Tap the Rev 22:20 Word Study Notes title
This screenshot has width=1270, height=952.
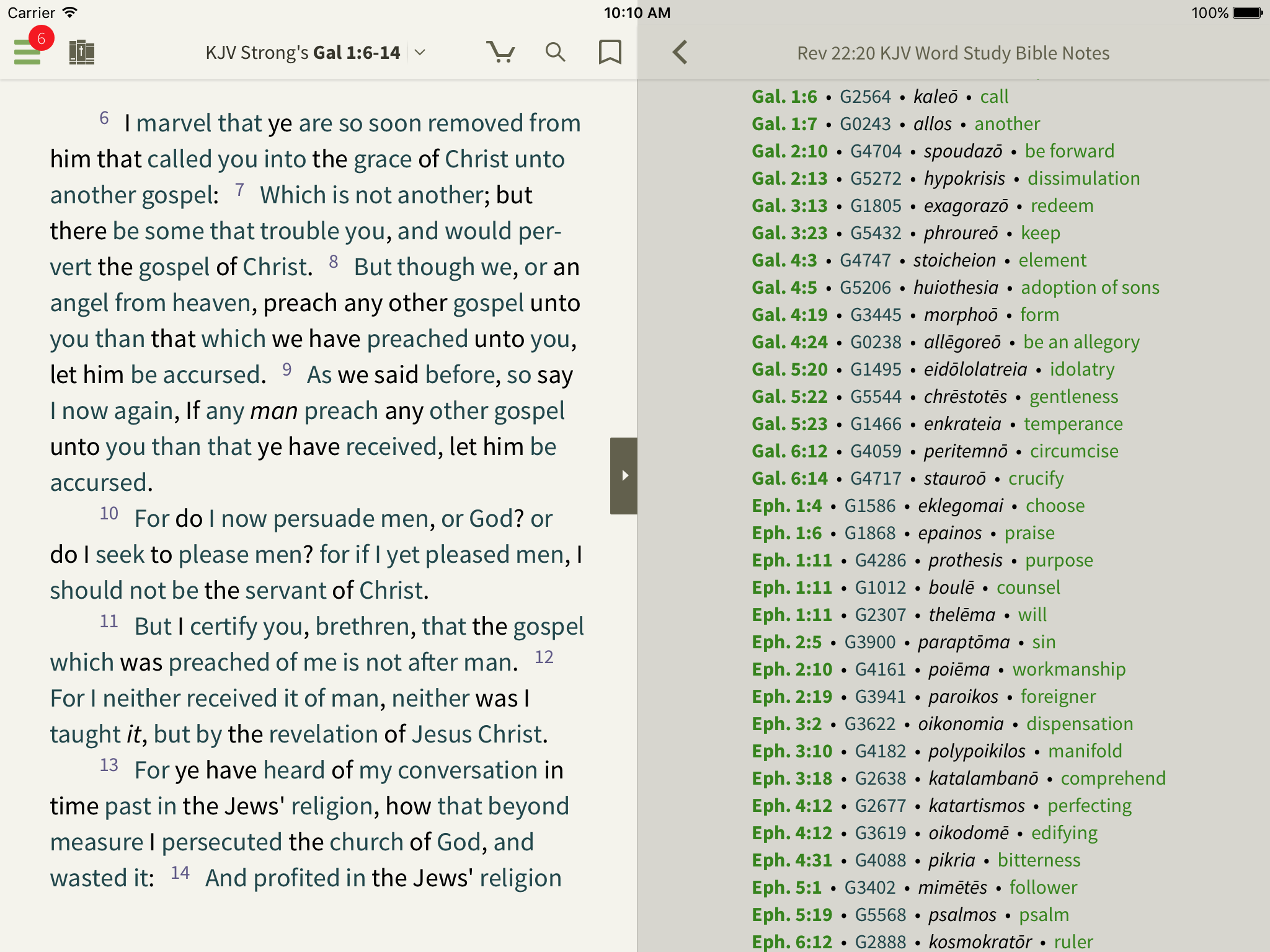[953, 53]
